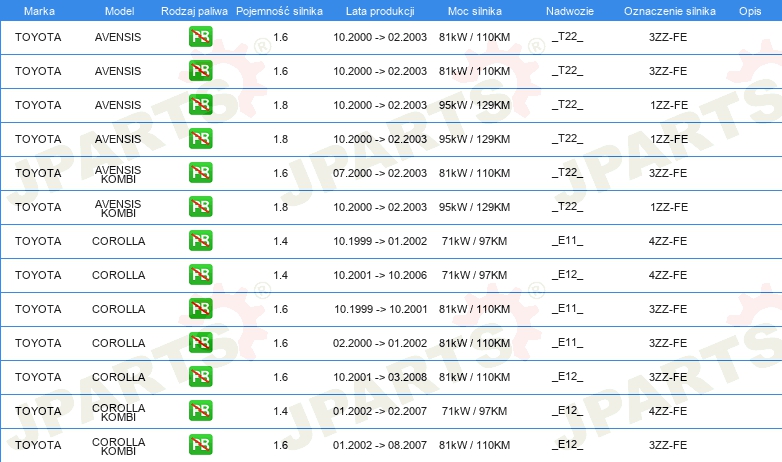Click body code _E12_ in the 10.2001 -> 03.2008 row
This screenshot has width=782, height=462.
[568, 376]
